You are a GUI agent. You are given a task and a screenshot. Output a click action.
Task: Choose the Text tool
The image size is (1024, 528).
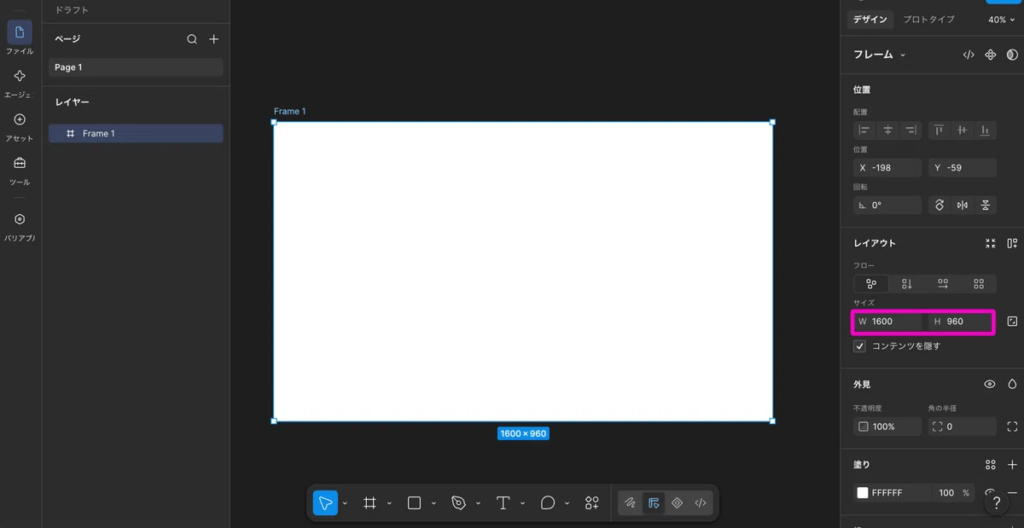pyautogui.click(x=503, y=503)
